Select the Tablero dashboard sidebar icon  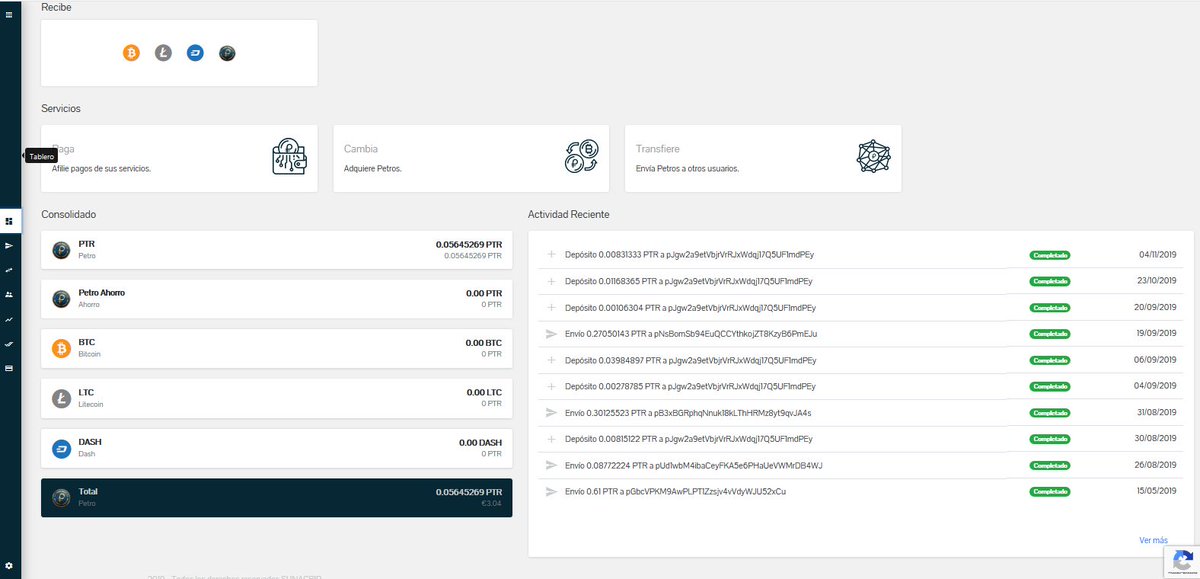9,221
